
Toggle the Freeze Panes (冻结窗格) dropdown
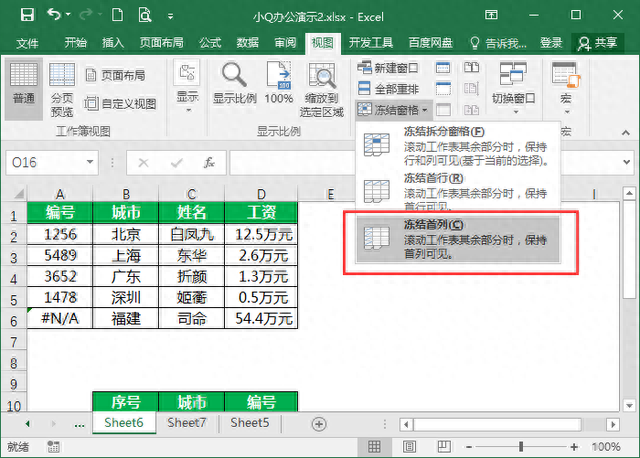[393, 109]
